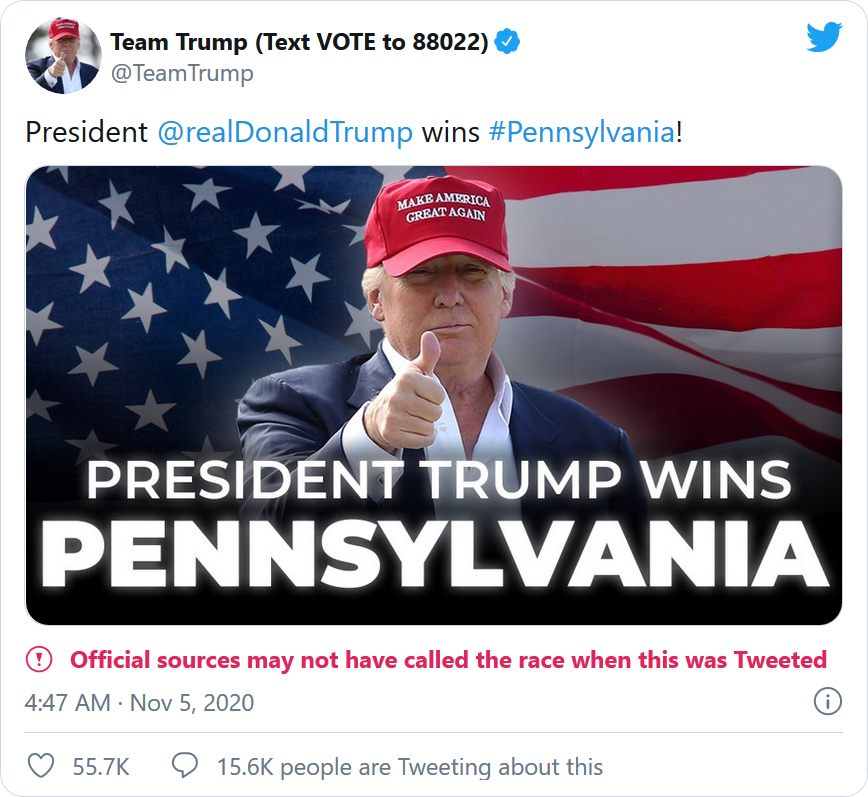
Task: Click the "Official sources may not have called" notice
Action: click(x=448, y=660)
